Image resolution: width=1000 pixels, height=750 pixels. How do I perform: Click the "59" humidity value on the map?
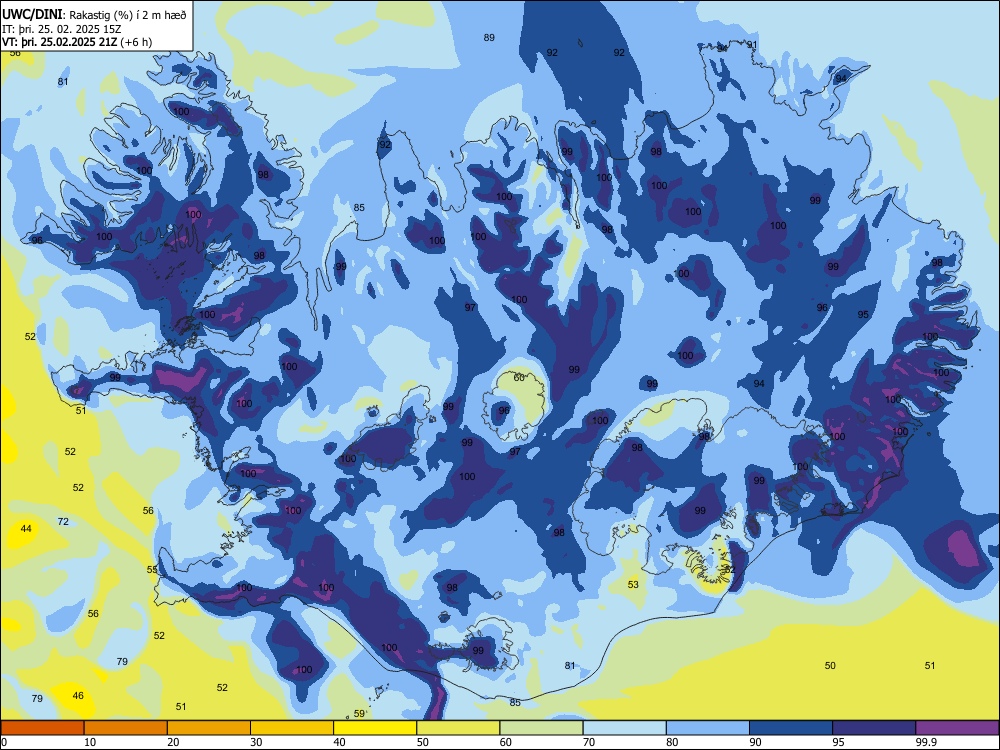359,714
